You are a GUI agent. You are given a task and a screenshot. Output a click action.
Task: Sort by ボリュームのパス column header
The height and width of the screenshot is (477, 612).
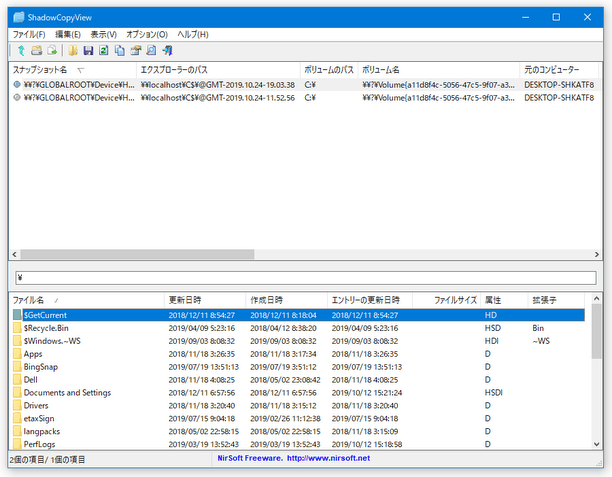point(329,70)
